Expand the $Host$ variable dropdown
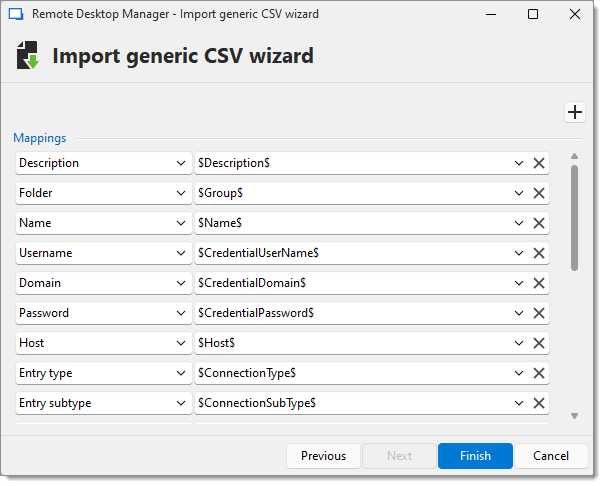 519,343
